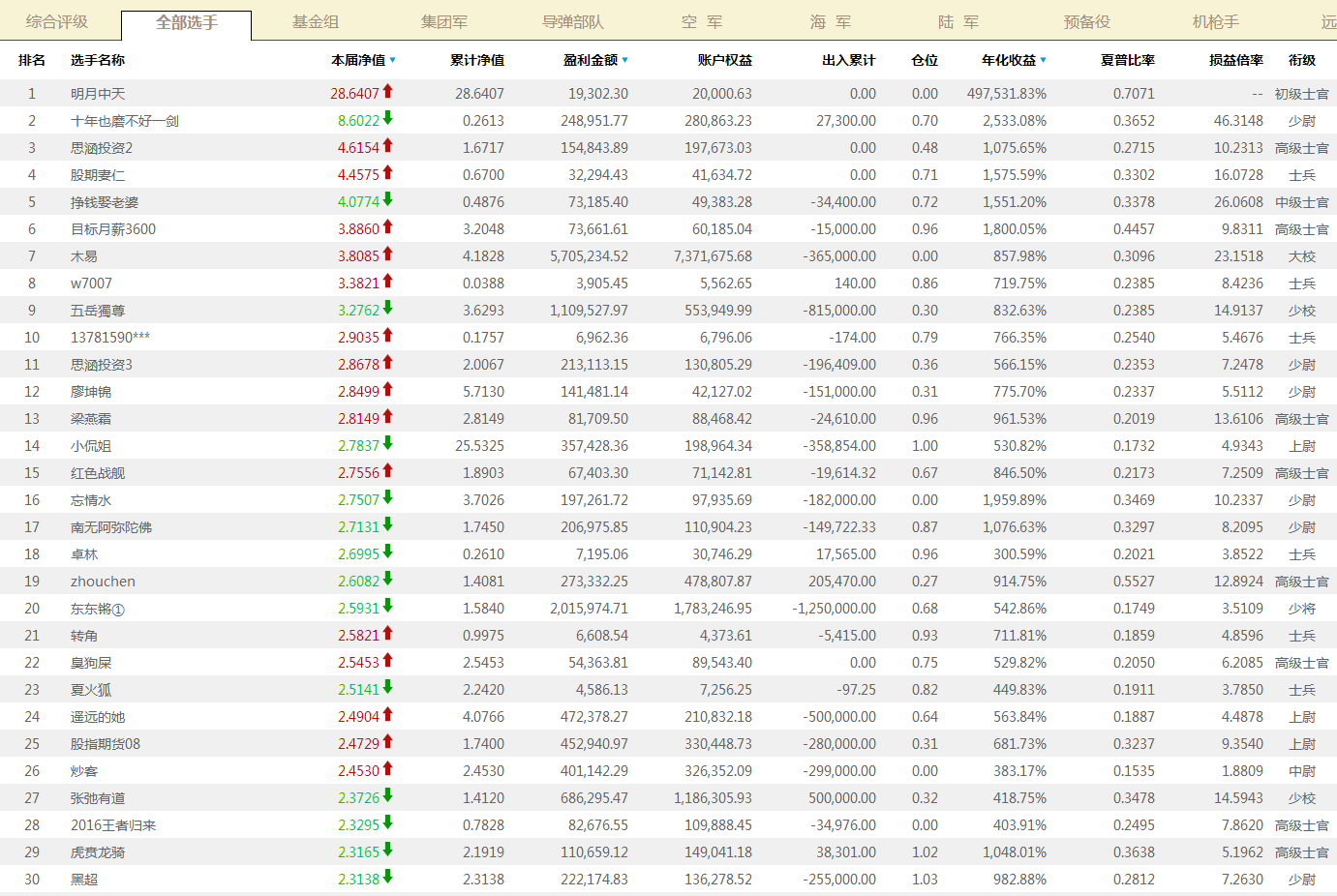Click red up arrow beside 28.6407
The image size is (1337, 896).
pyautogui.click(x=388, y=91)
